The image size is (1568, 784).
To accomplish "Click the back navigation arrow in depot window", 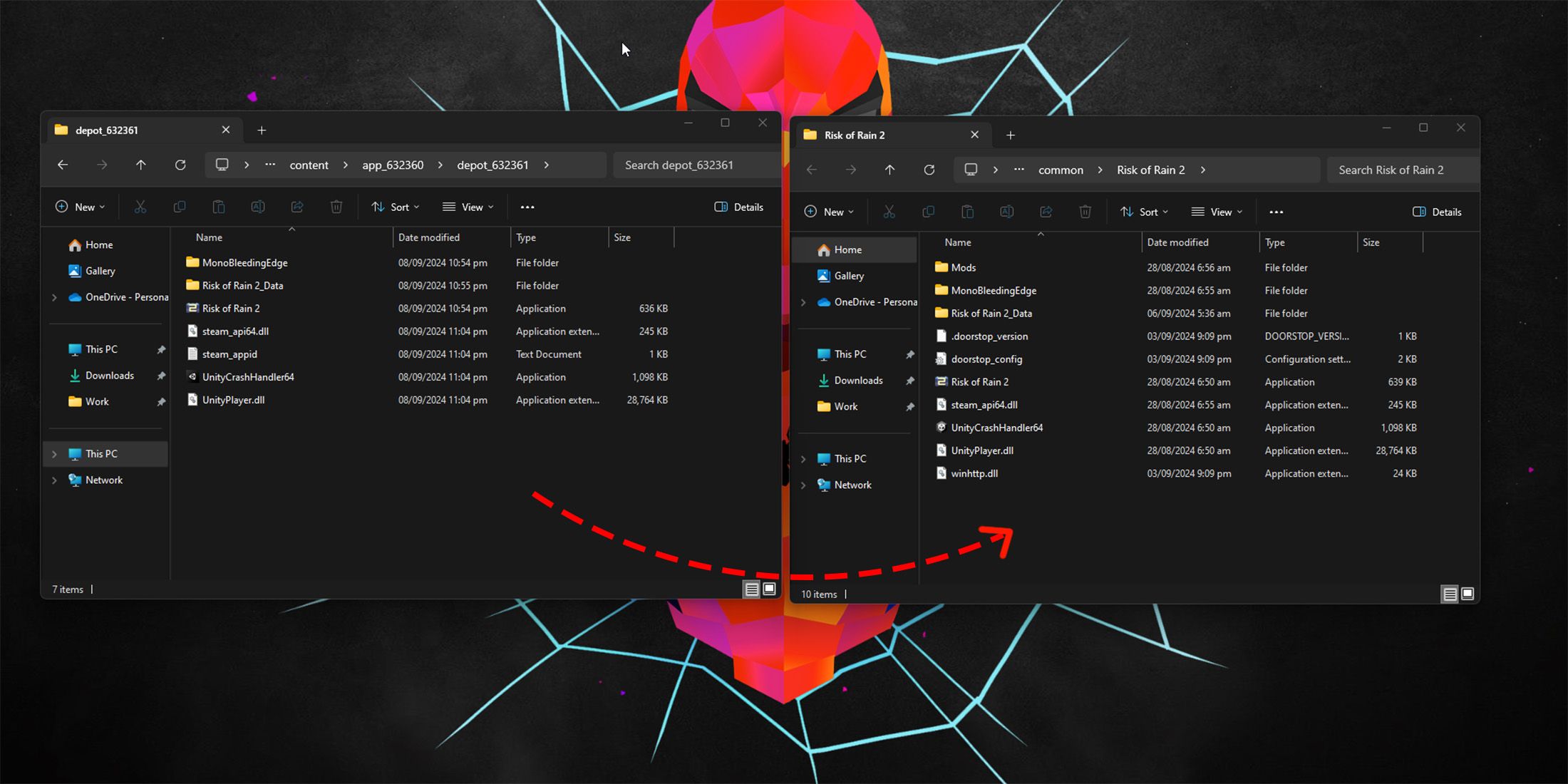I will click(63, 164).
